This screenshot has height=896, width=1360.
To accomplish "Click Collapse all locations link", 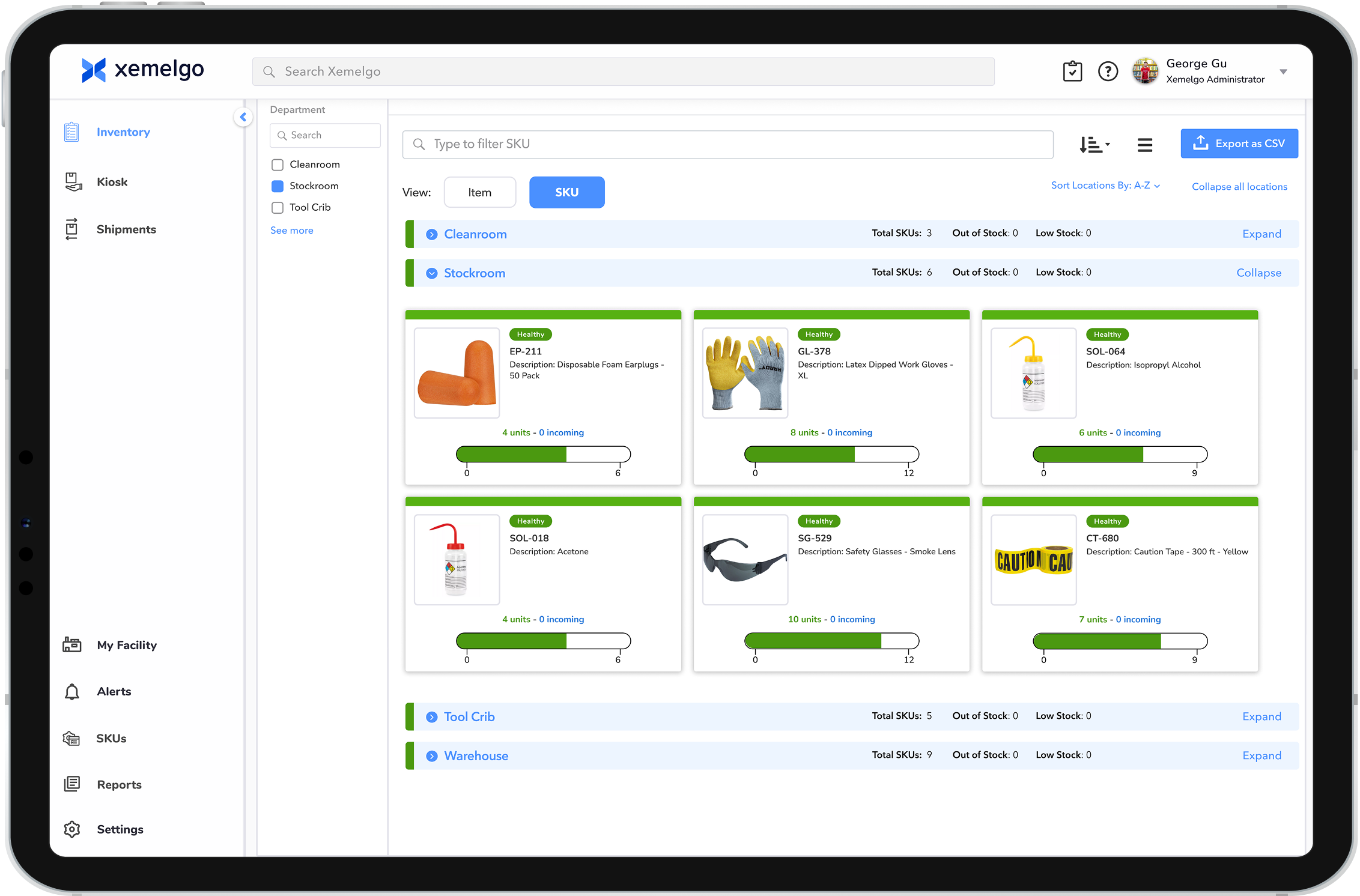I will (1239, 187).
